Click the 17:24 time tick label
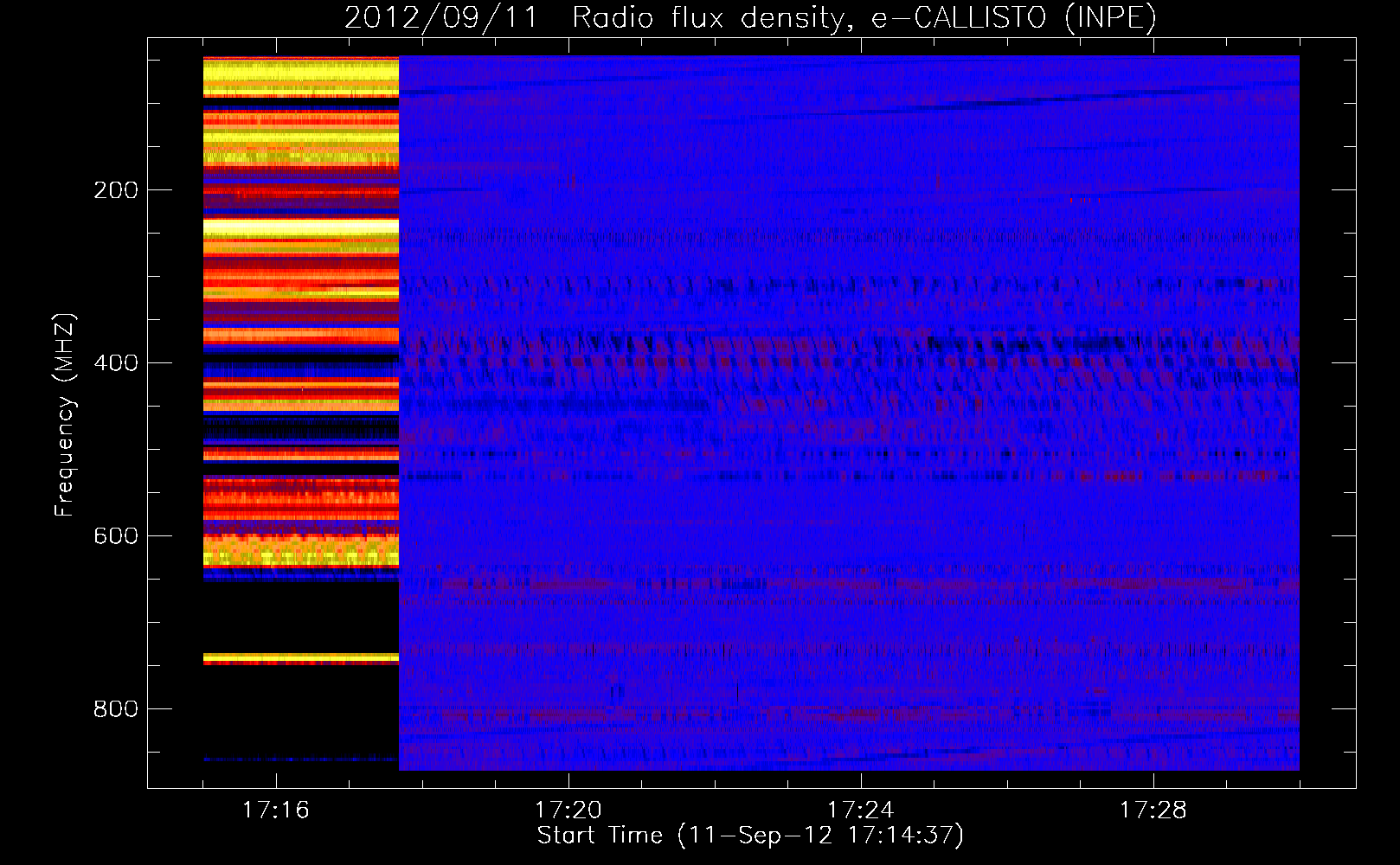Viewport: 1400px width, 865px height. point(861,810)
